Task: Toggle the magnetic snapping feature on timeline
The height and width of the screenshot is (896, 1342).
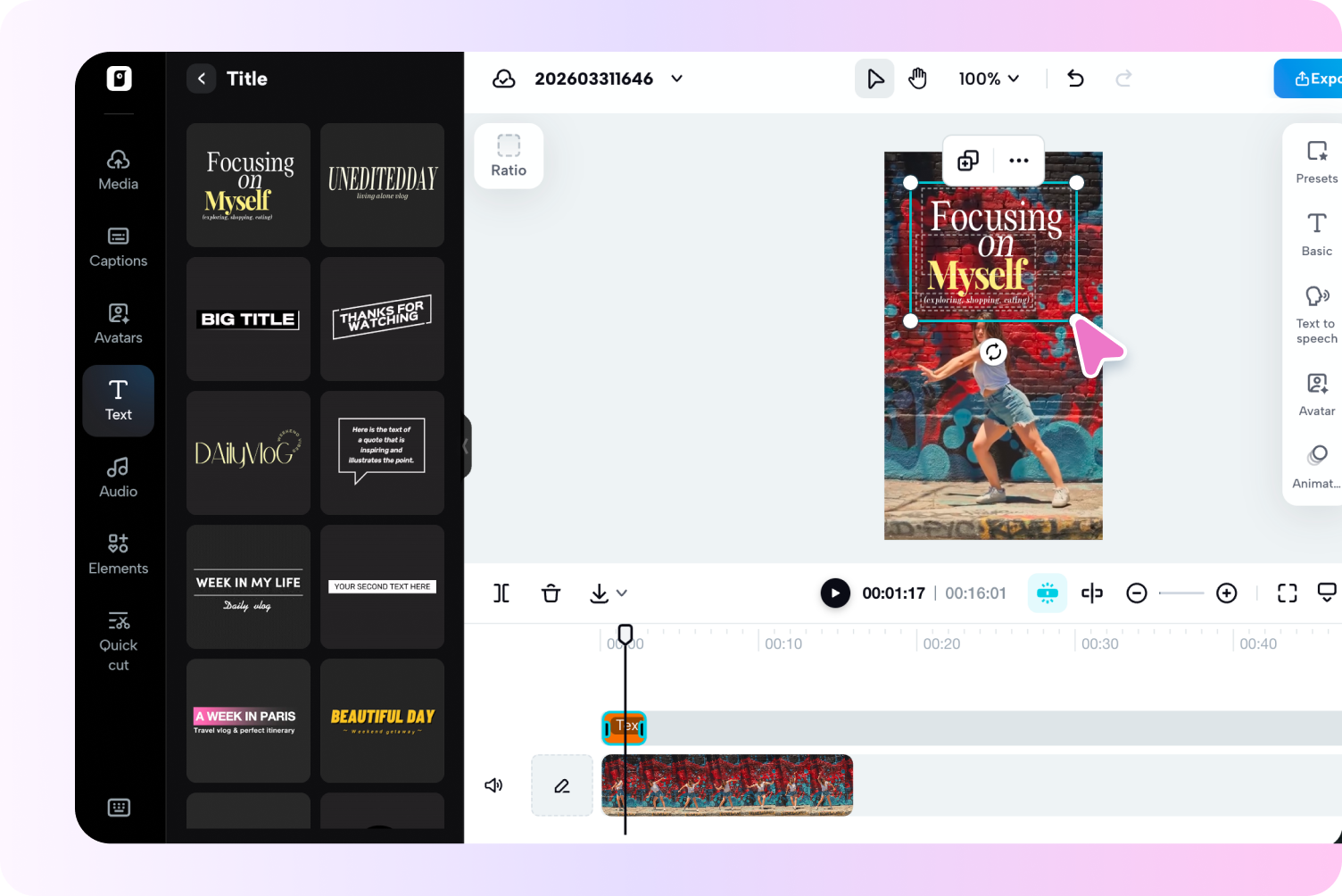Action: [x=1047, y=593]
